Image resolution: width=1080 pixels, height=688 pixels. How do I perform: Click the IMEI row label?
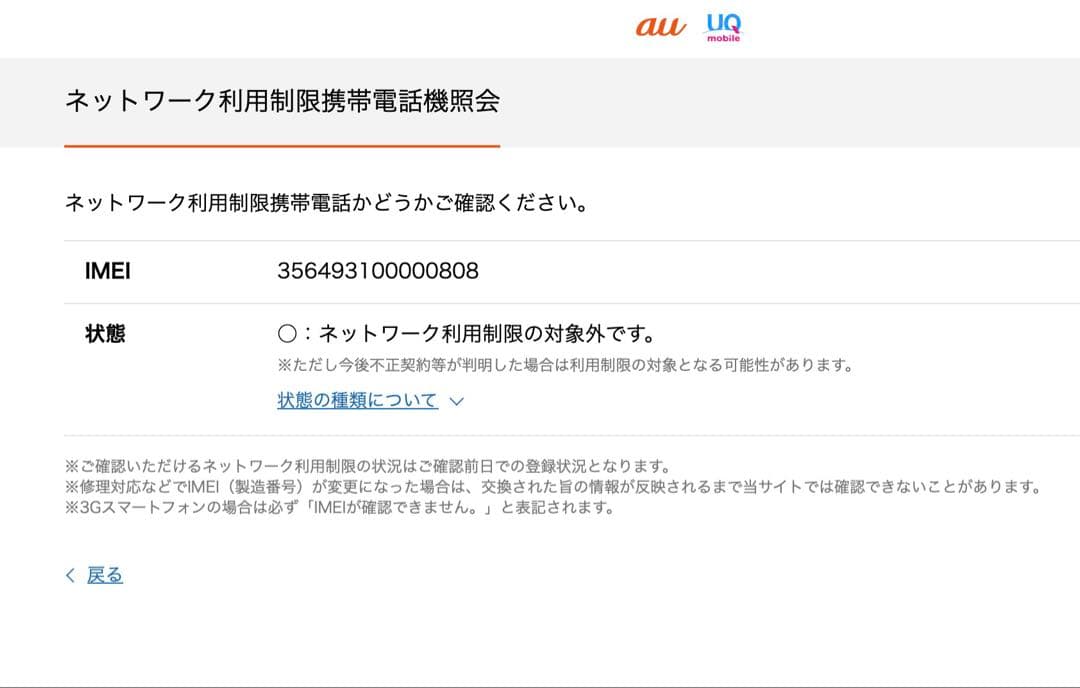click(108, 271)
